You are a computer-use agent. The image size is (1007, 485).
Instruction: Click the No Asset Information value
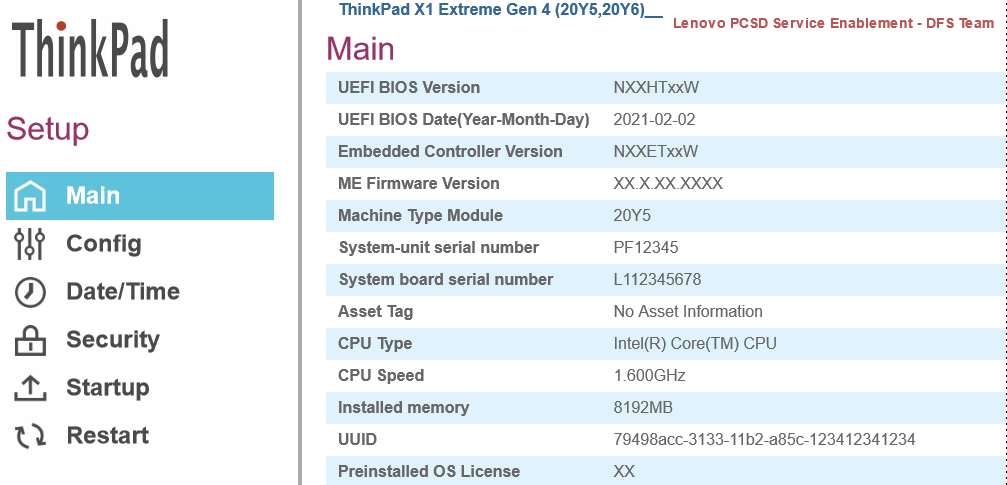[688, 312]
